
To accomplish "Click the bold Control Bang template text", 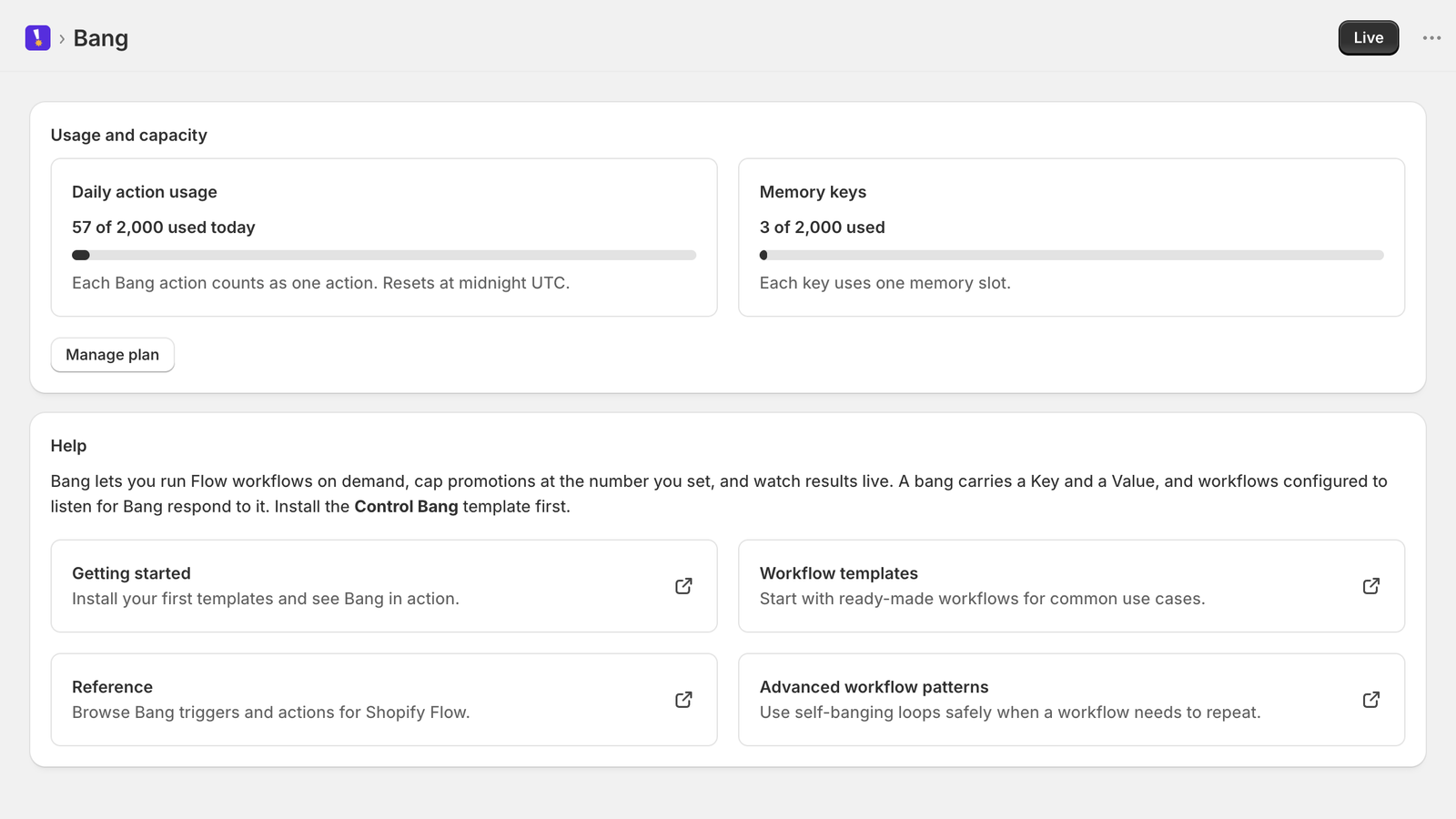I will point(406,507).
